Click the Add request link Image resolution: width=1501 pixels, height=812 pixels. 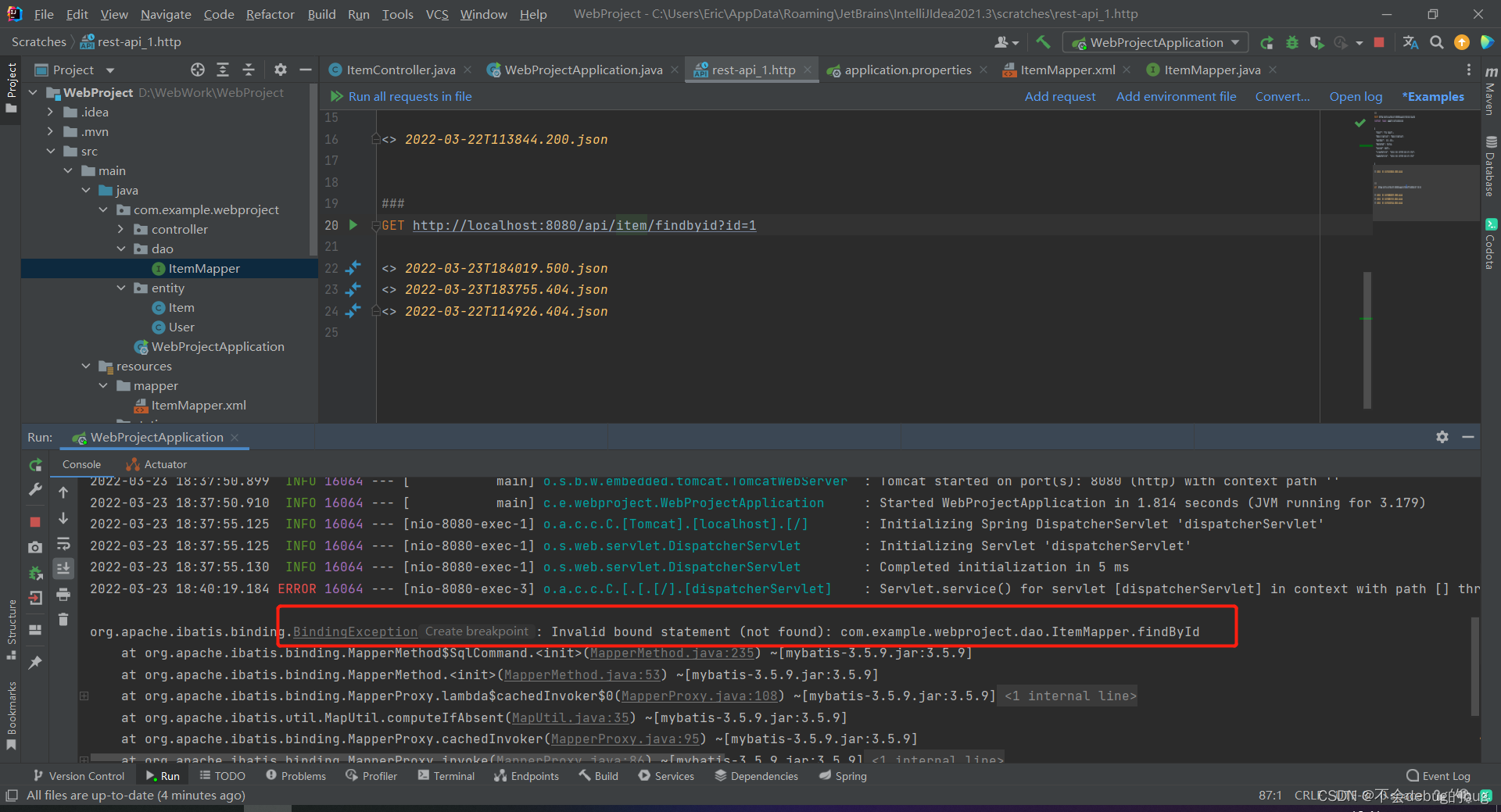(1060, 96)
